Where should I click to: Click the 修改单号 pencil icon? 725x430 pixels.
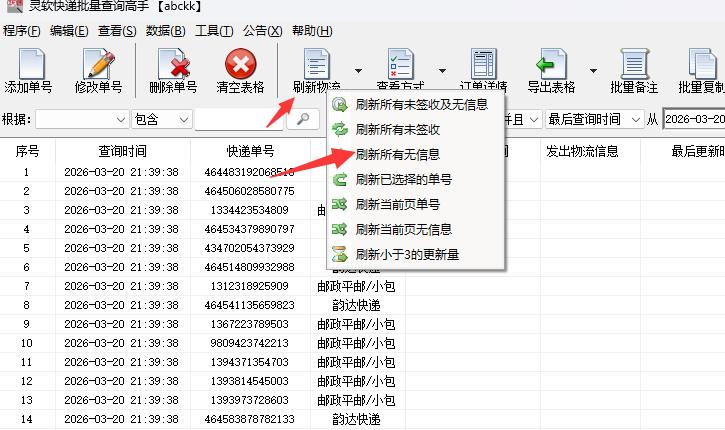click(x=98, y=66)
